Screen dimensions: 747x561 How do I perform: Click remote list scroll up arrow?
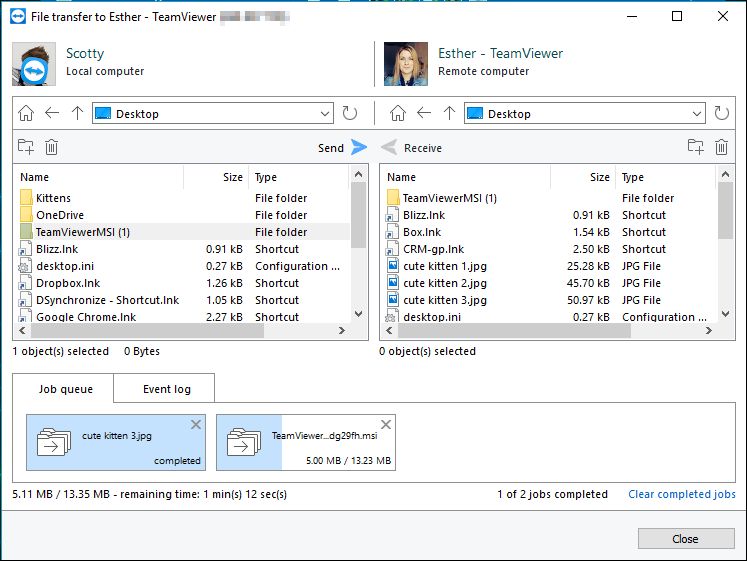point(726,174)
